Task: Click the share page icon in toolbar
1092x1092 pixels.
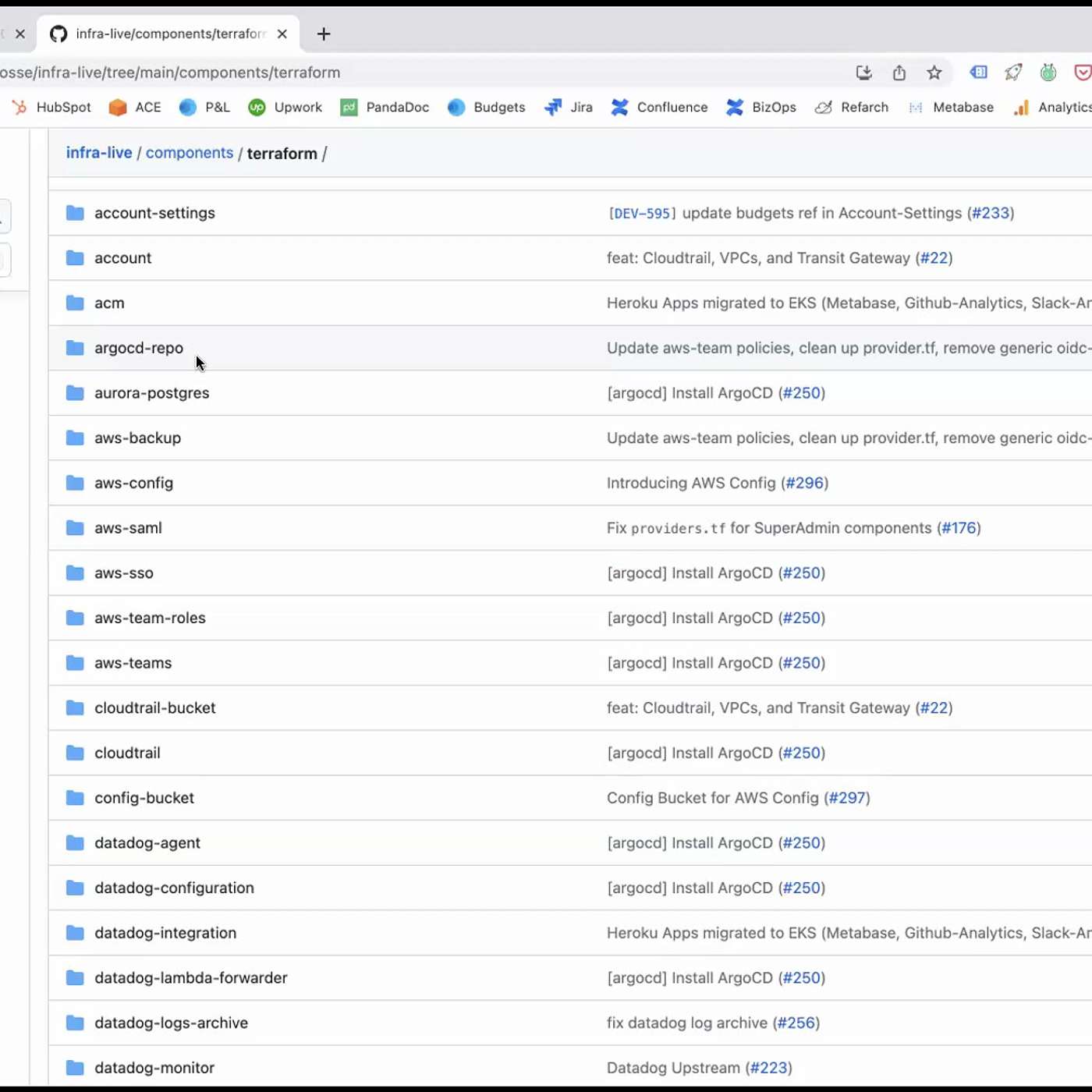Action: tap(899, 73)
